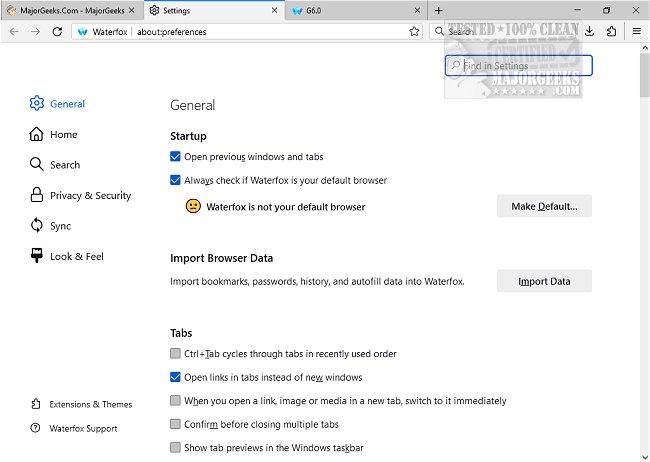Uncheck Open links in tabs instead of windows
Viewport: 650px width, 462px height.
(175, 377)
